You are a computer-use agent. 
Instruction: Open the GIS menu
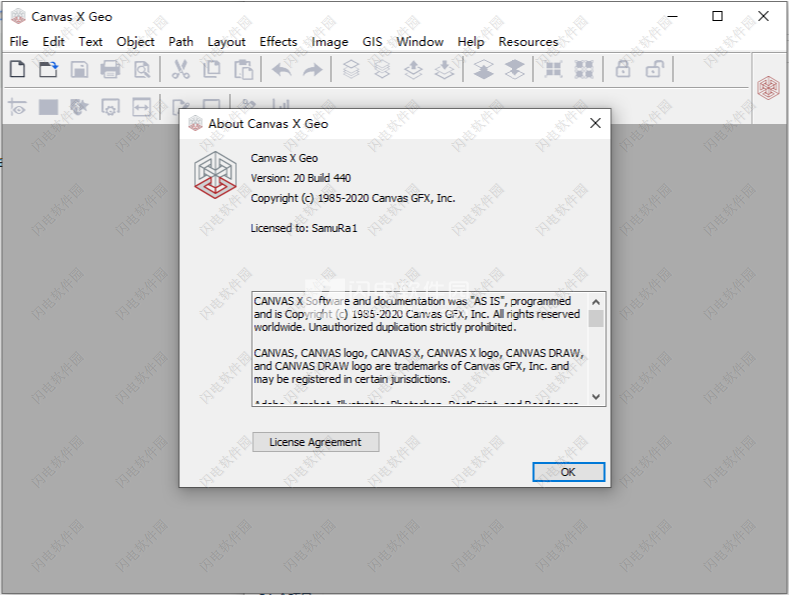pos(372,42)
